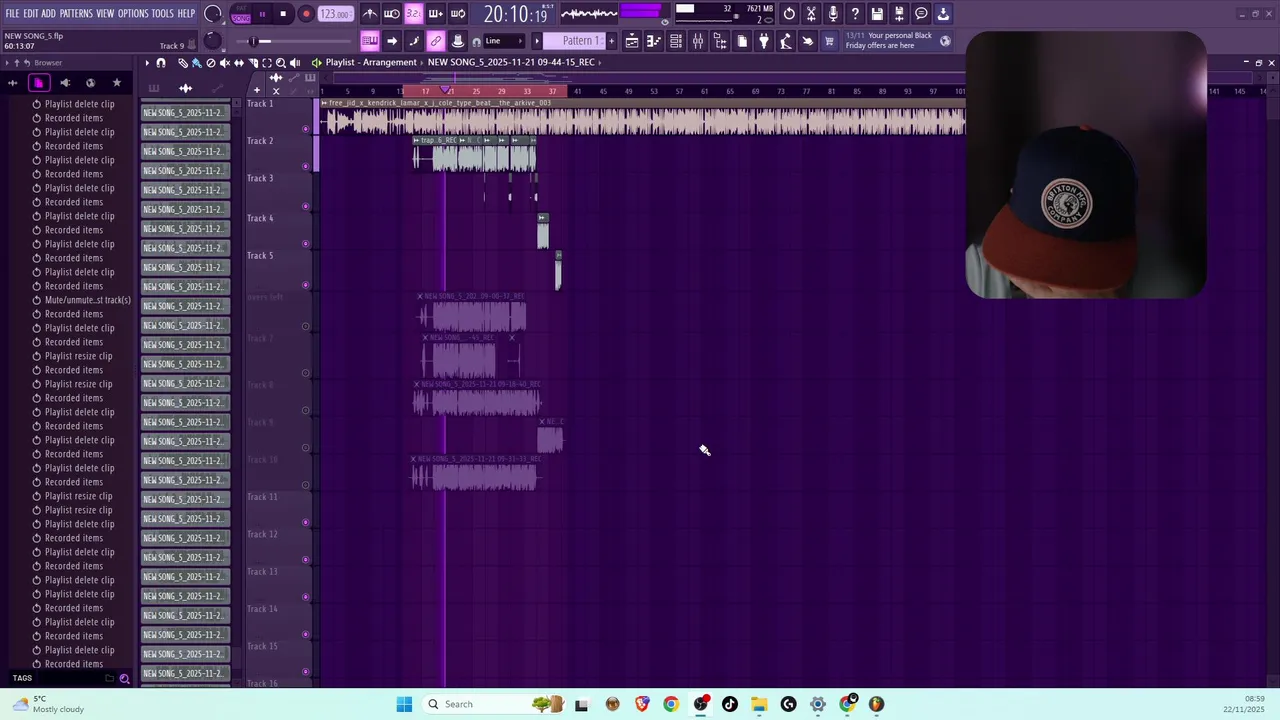Mute Track 1 using its green dot
The width and height of the screenshot is (1280, 720).
[x=306, y=129]
